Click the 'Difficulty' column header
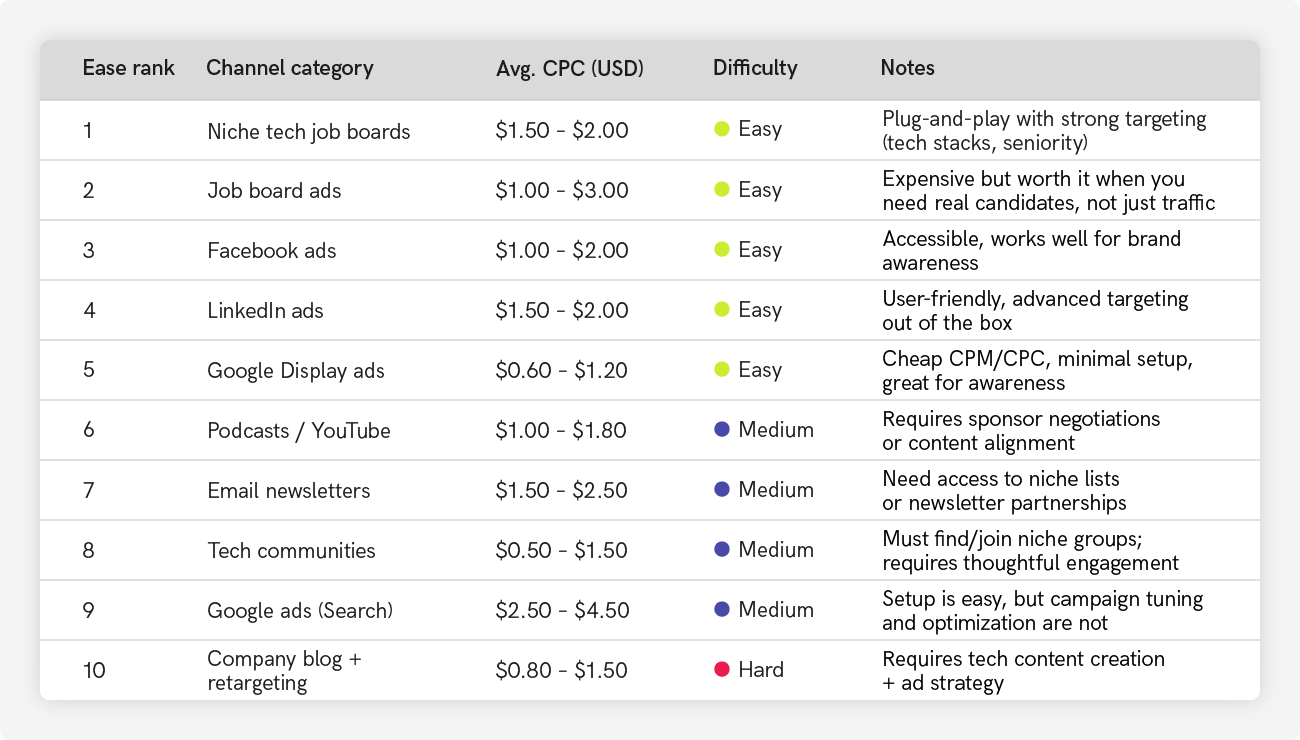1300x740 pixels. tap(755, 68)
